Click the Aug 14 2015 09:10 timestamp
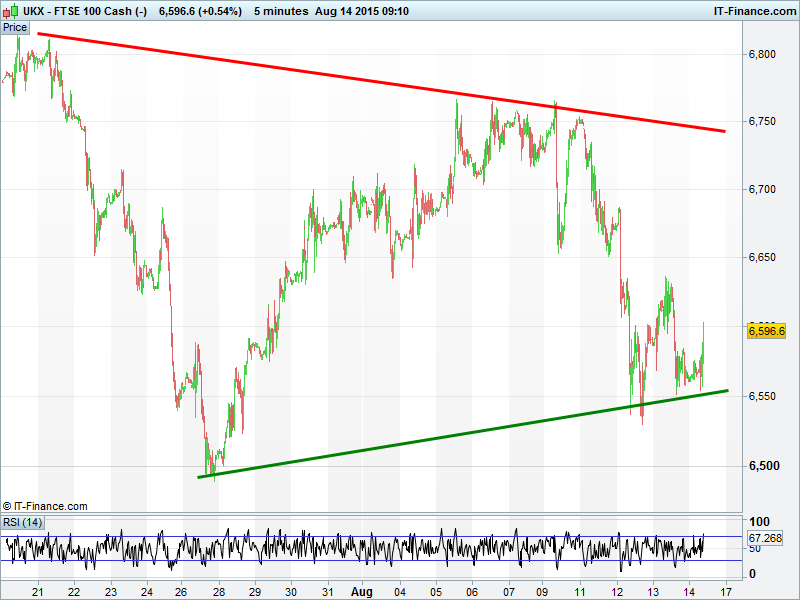The width and height of the screenshot is (800, 600). tap(371, 11)
